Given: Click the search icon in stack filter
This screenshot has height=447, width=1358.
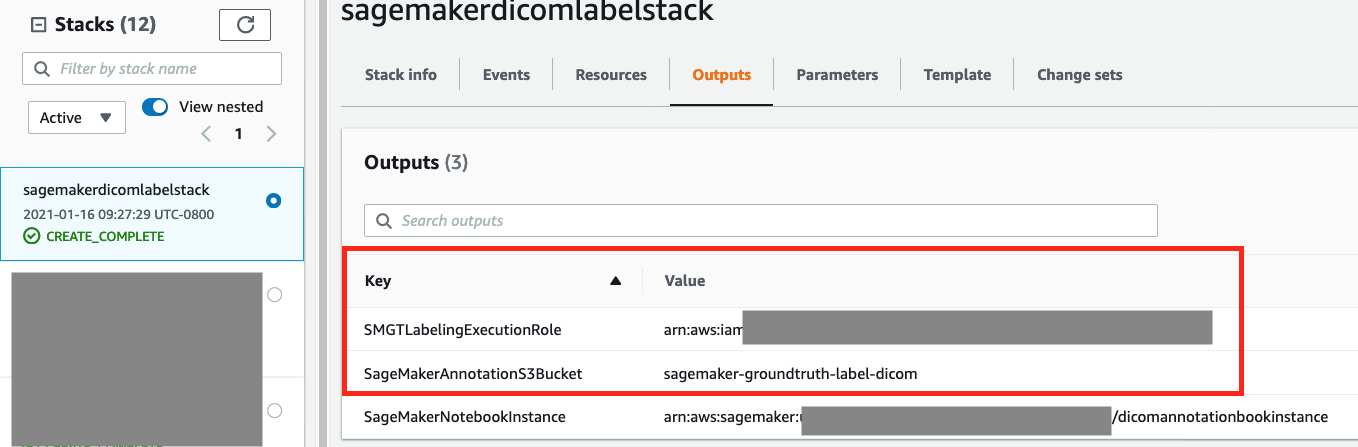Looking at the screenshot, I should [42, 69].
